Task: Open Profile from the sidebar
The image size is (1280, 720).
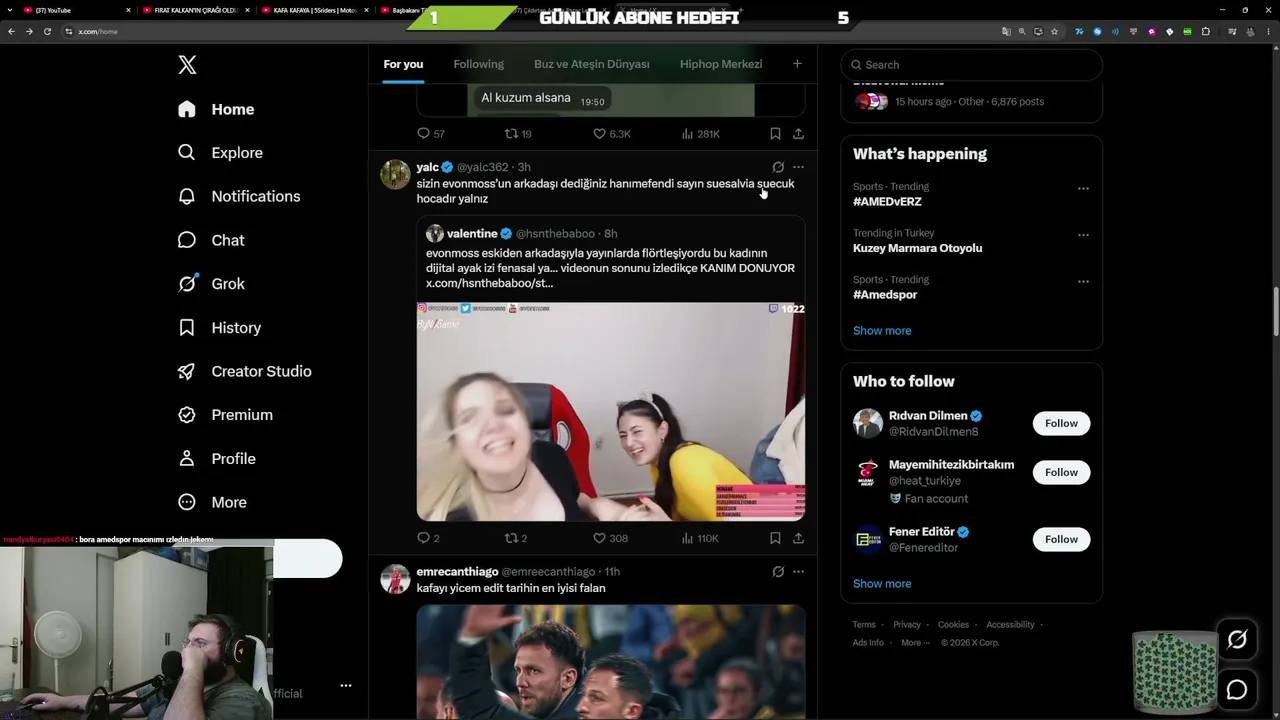Action: (216, 459)
